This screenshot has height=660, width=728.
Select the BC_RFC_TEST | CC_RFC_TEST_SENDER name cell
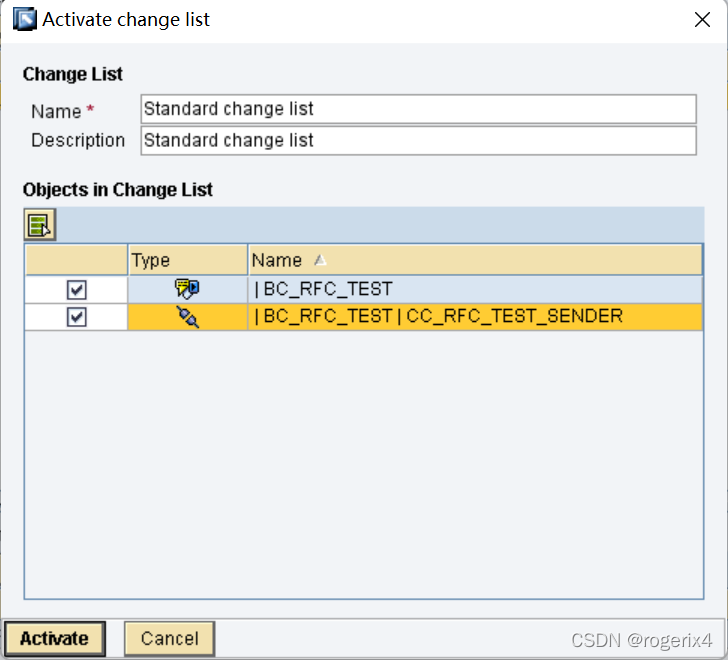point(475,317)
